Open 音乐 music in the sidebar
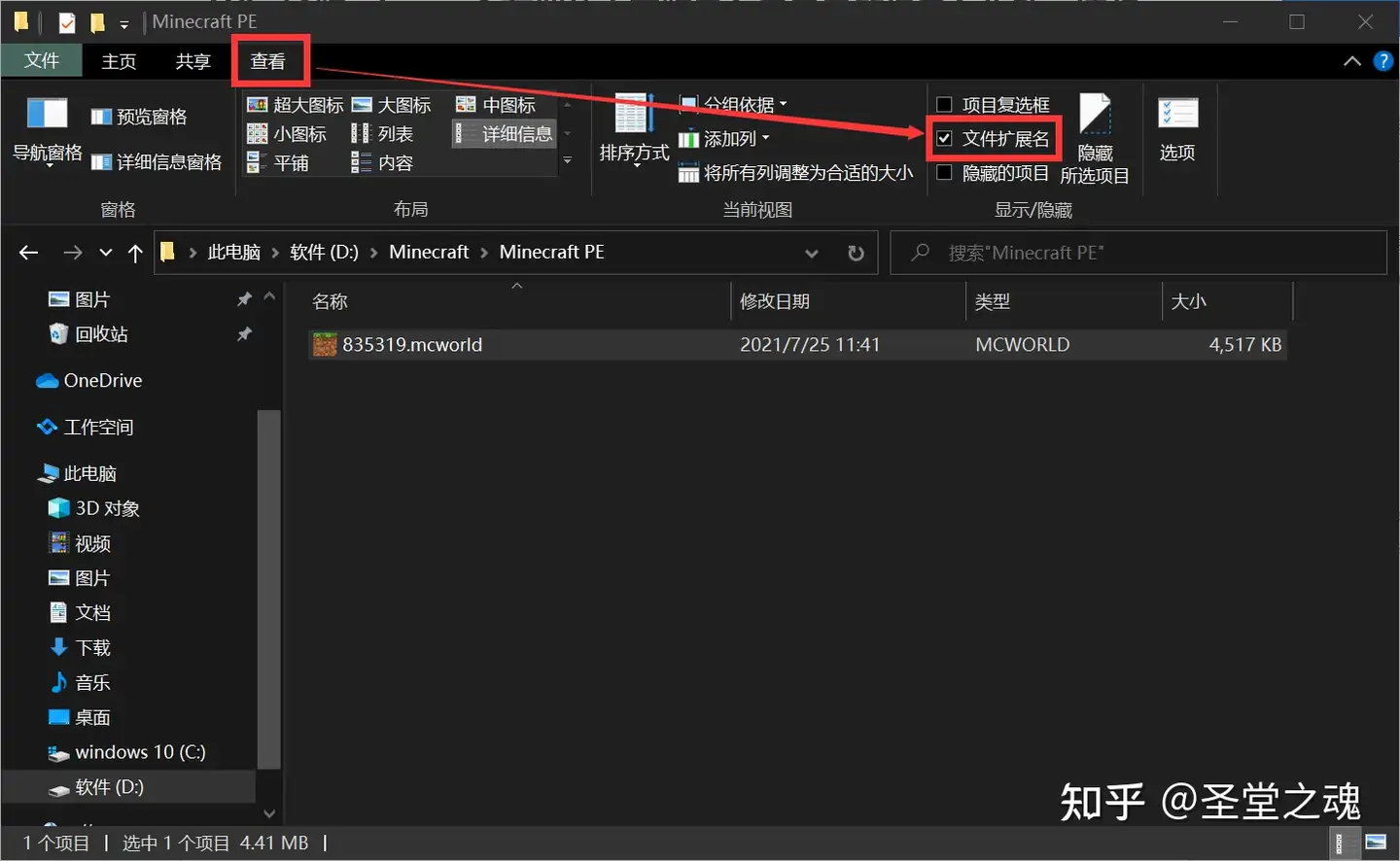The width and height of the screenshot is (1400, 861). coord(80,683)
